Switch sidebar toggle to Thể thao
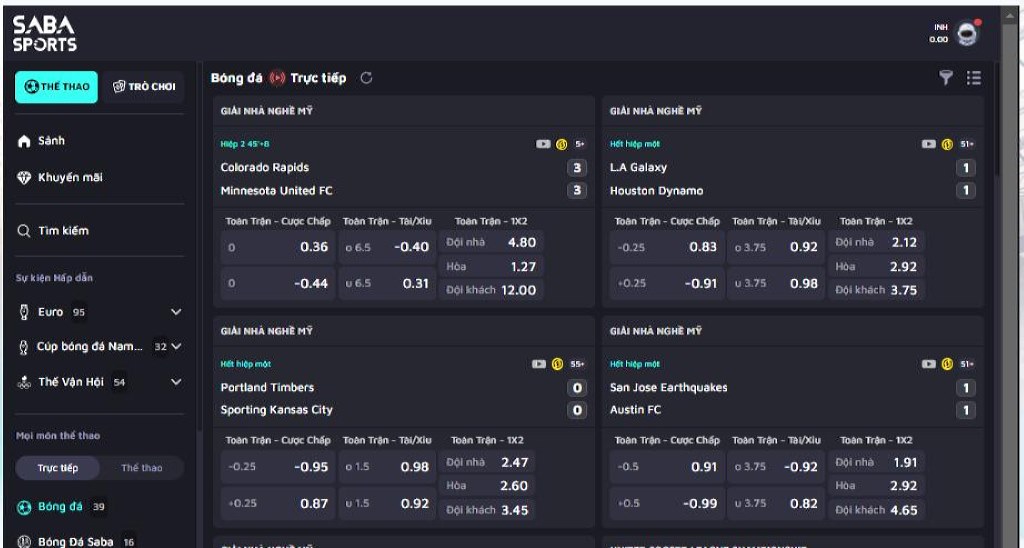 click(142, 468)
